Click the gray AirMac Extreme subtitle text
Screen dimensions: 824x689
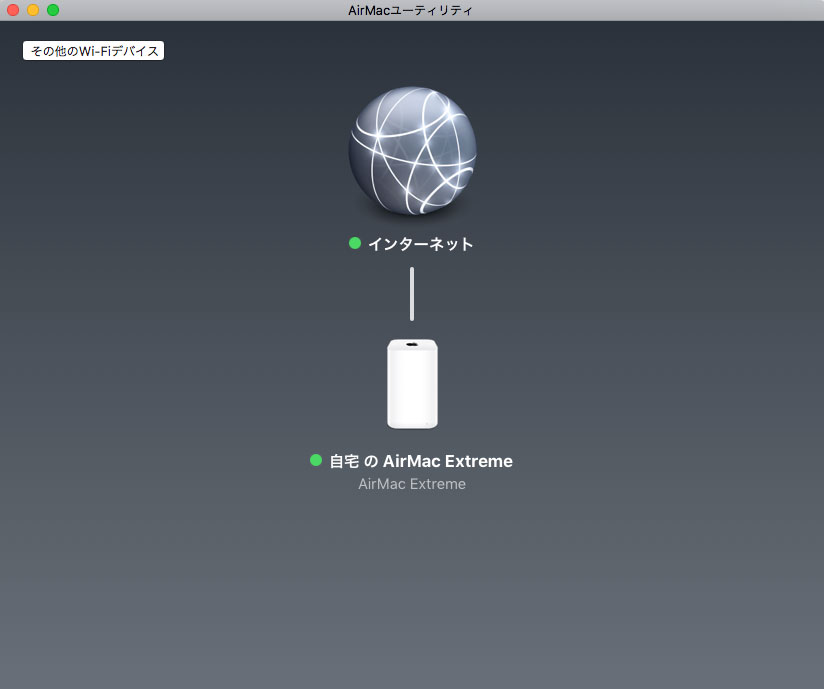coord(412,484)
